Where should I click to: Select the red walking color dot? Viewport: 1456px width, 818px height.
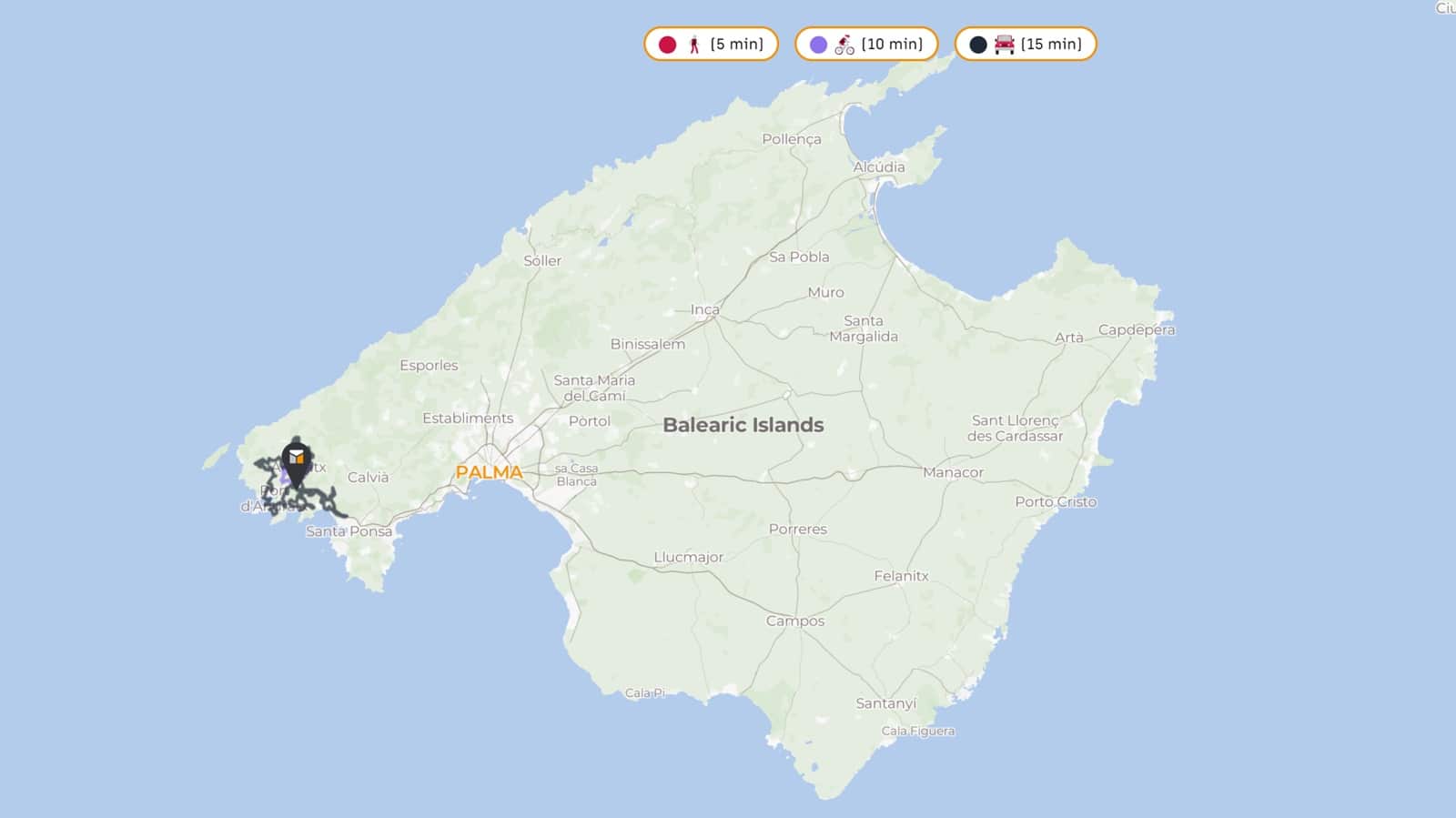point(667,45)
